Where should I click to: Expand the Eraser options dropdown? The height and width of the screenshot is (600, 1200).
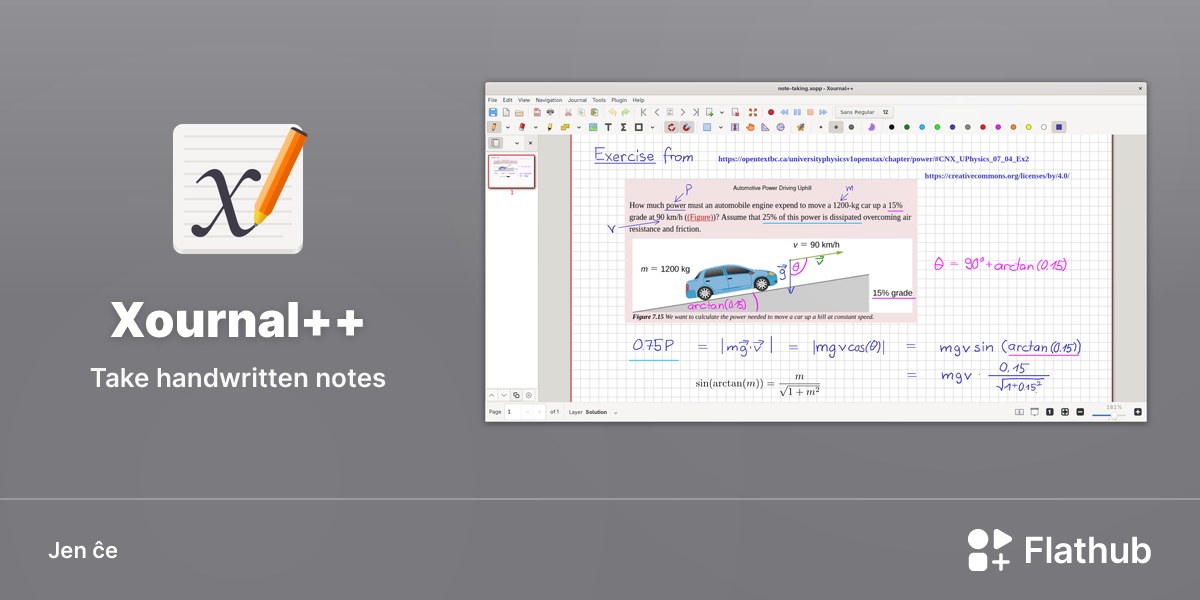(x=535, y=127)
